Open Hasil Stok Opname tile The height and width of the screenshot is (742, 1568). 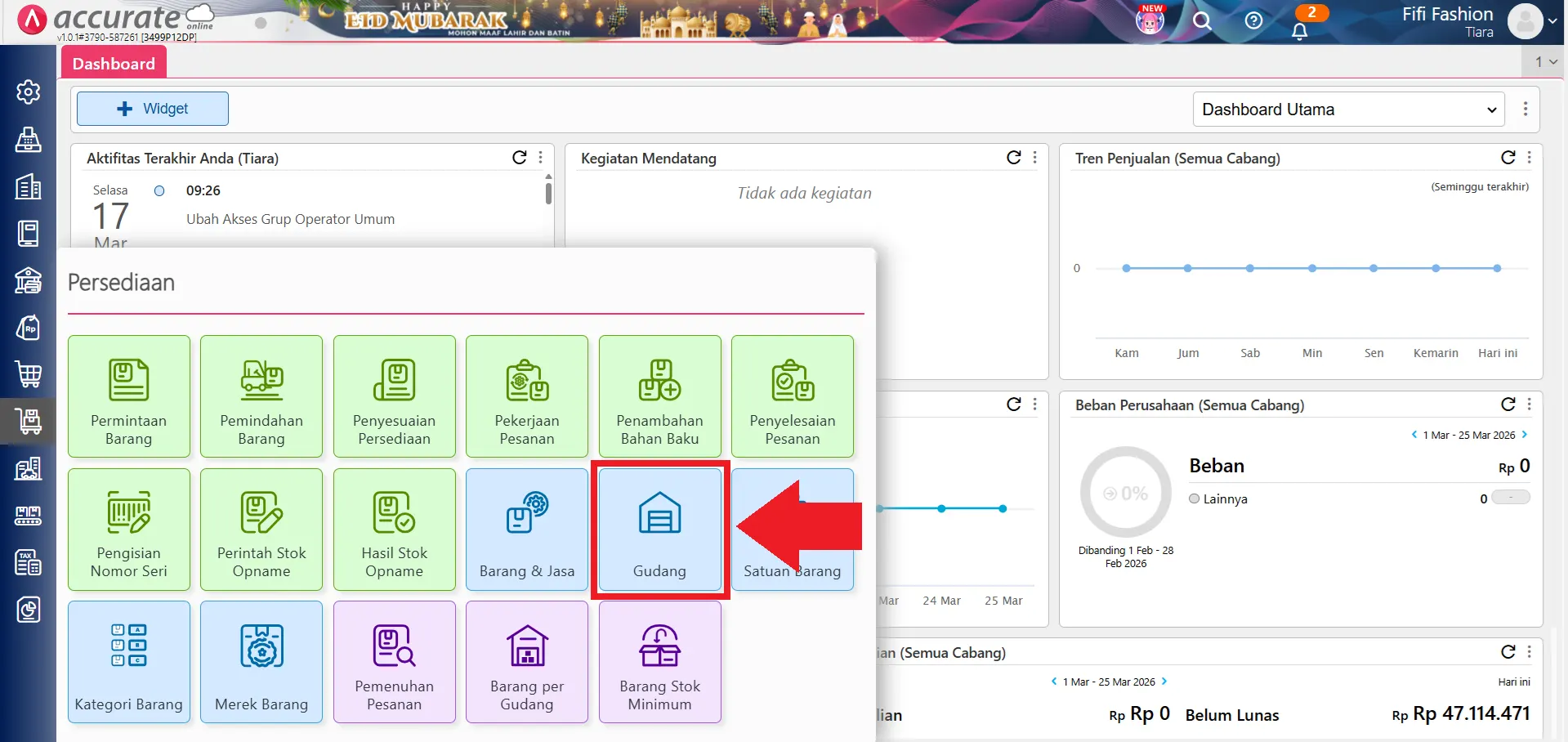(x=394, y=530)
